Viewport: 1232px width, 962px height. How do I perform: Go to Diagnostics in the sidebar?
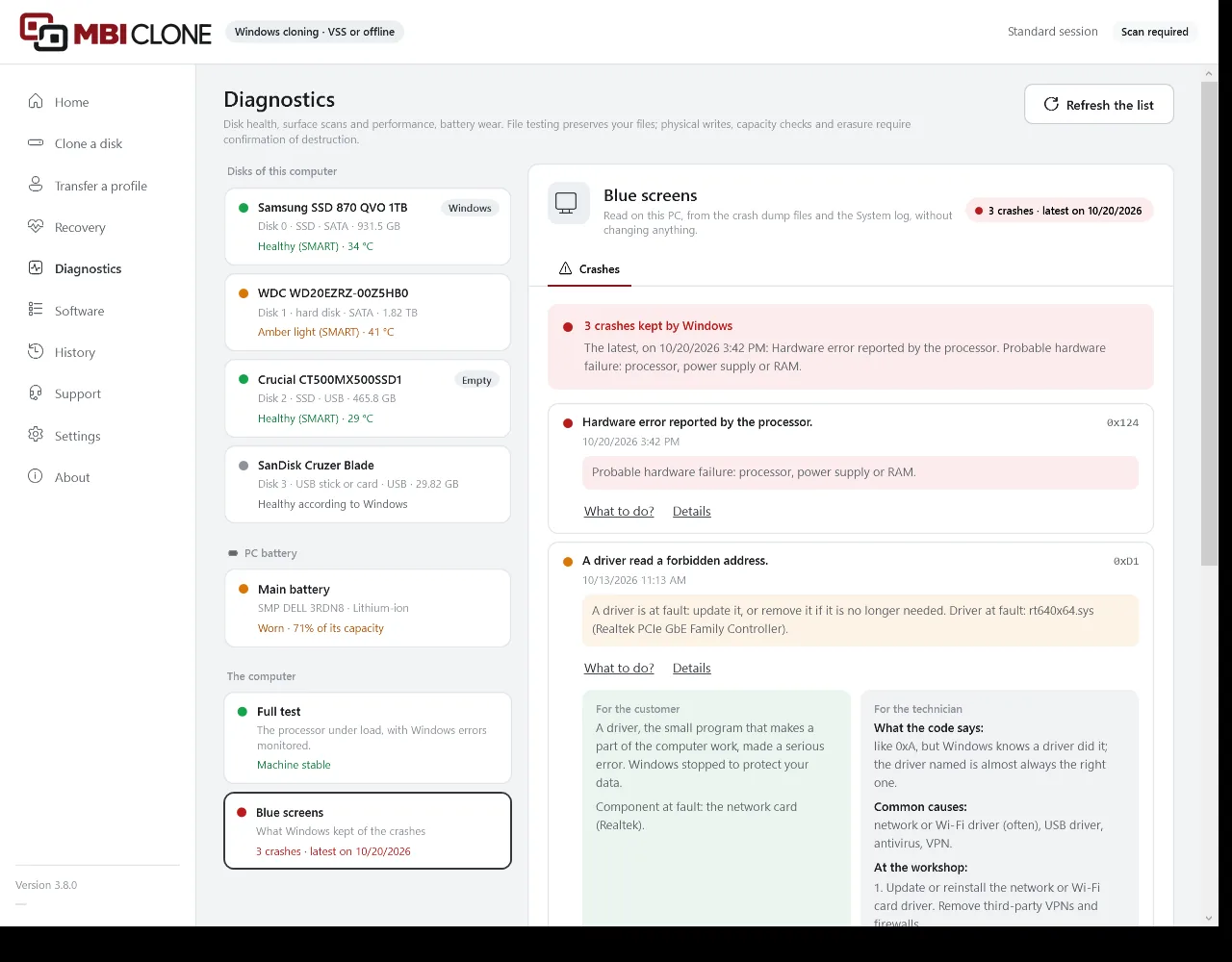[88, 268]
